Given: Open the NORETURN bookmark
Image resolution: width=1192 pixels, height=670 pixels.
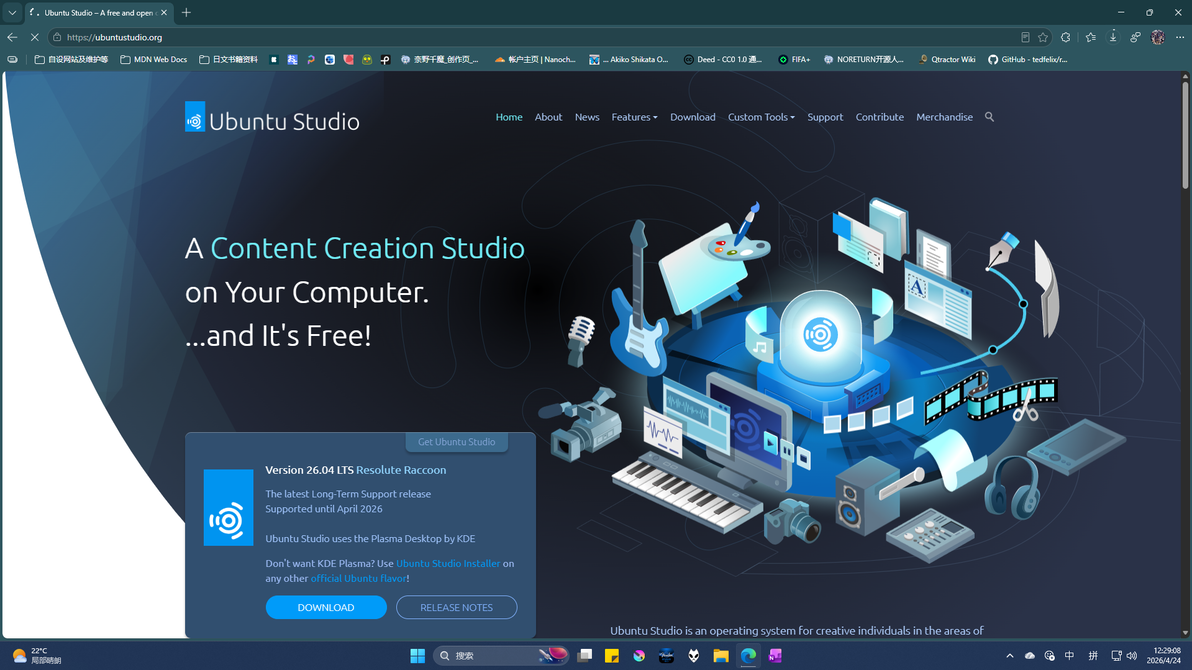Looking at the screenshot, I should pos(864,59).
